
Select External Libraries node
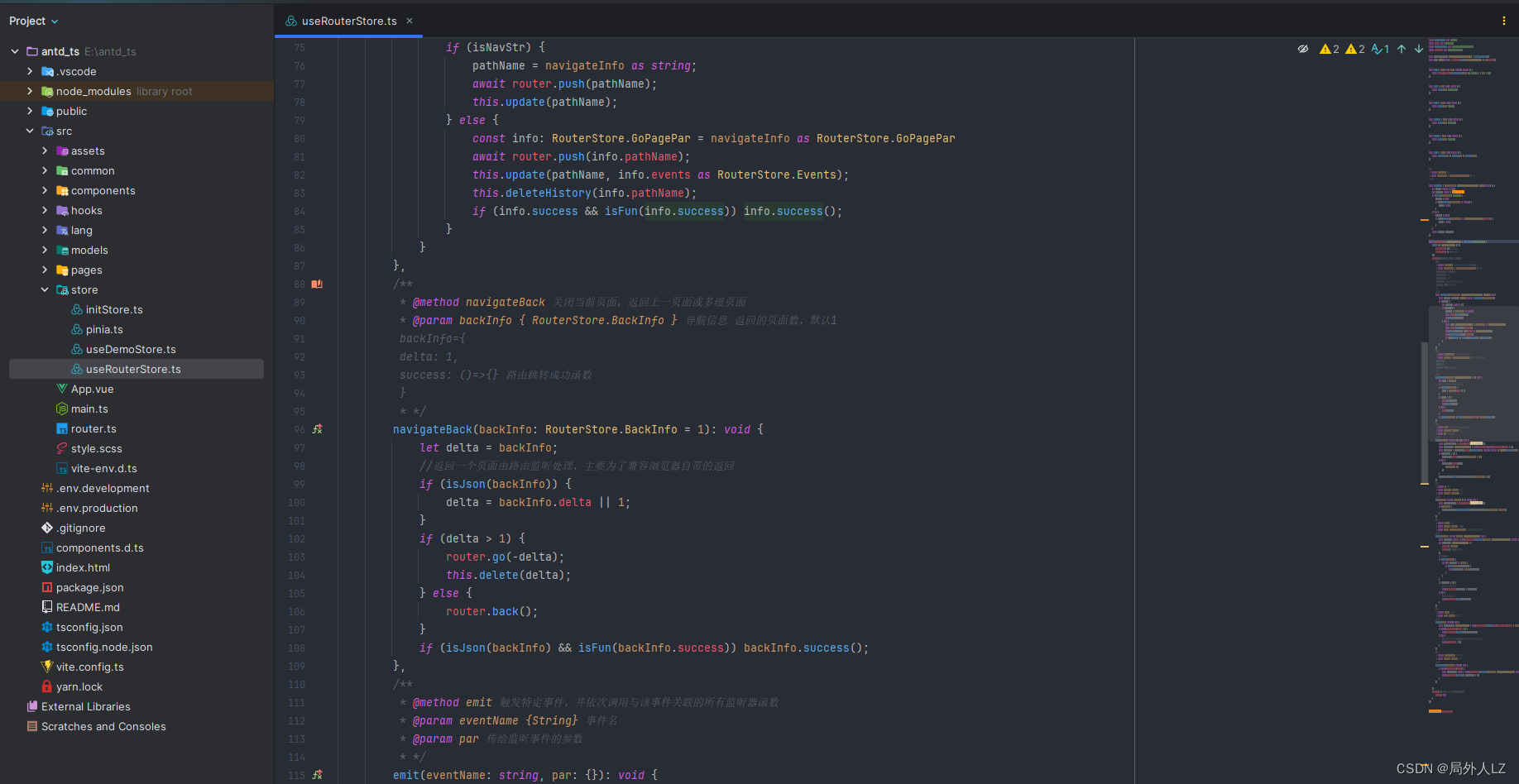coord(86,706)
